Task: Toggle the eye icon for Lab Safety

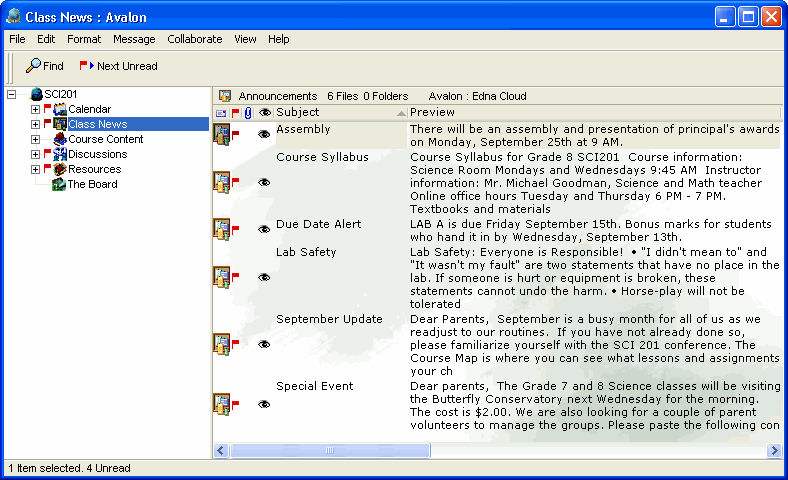Action: tap(264, 277)
